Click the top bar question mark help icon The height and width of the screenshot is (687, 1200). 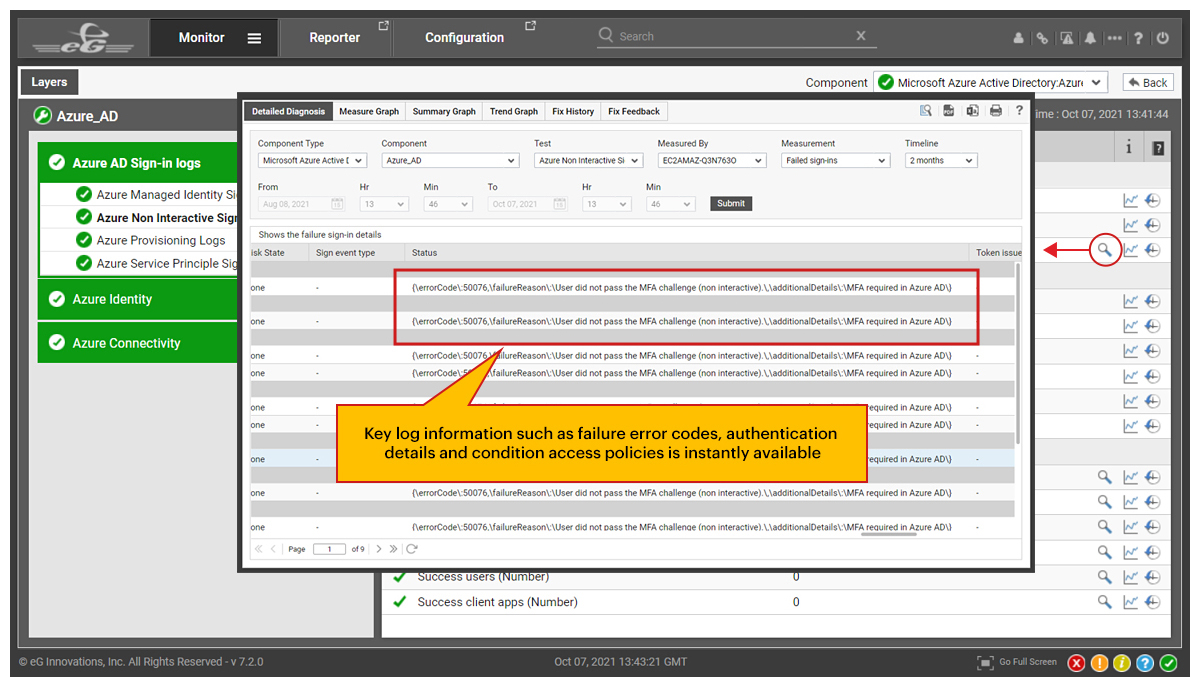(x=1139, y=38)
